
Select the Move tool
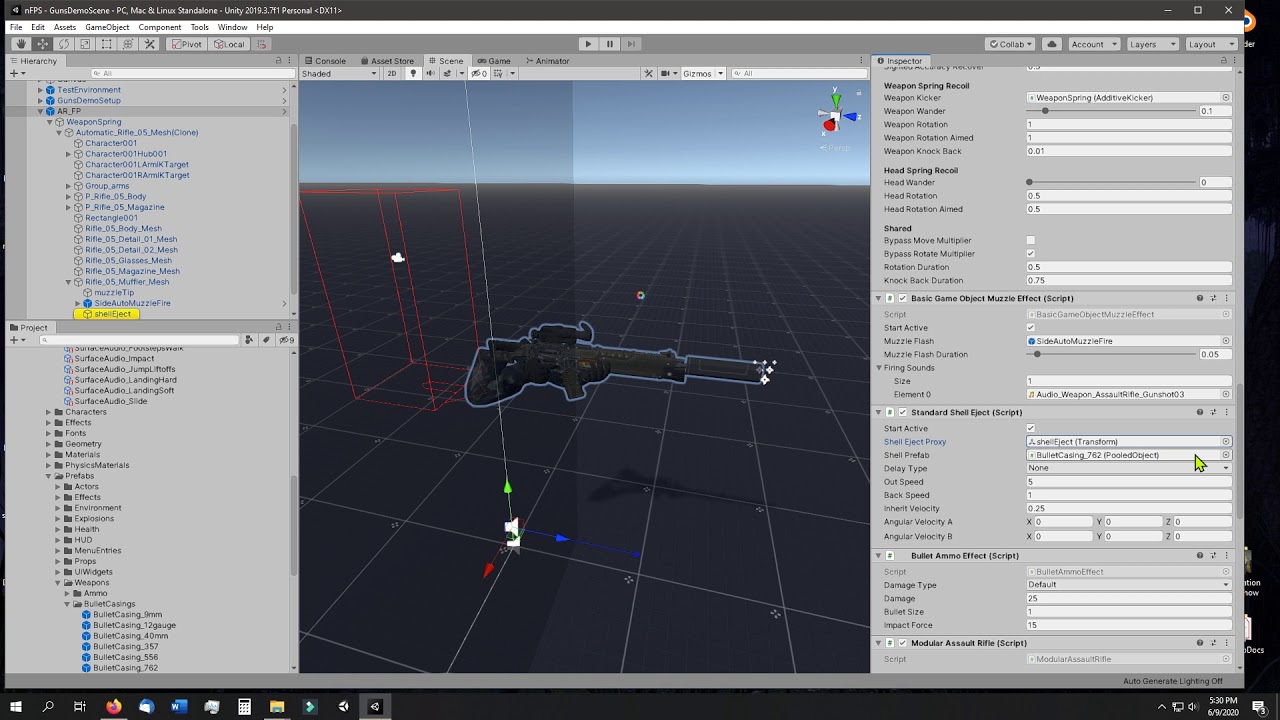[x=43, y=44]
